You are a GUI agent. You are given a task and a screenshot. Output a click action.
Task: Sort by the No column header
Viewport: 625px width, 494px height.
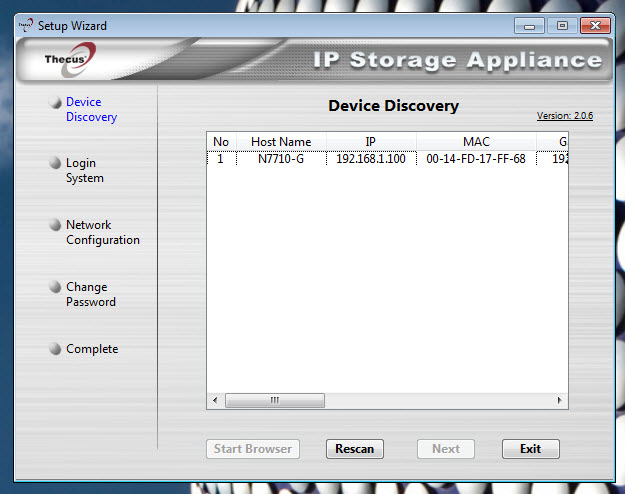point(221,142)
